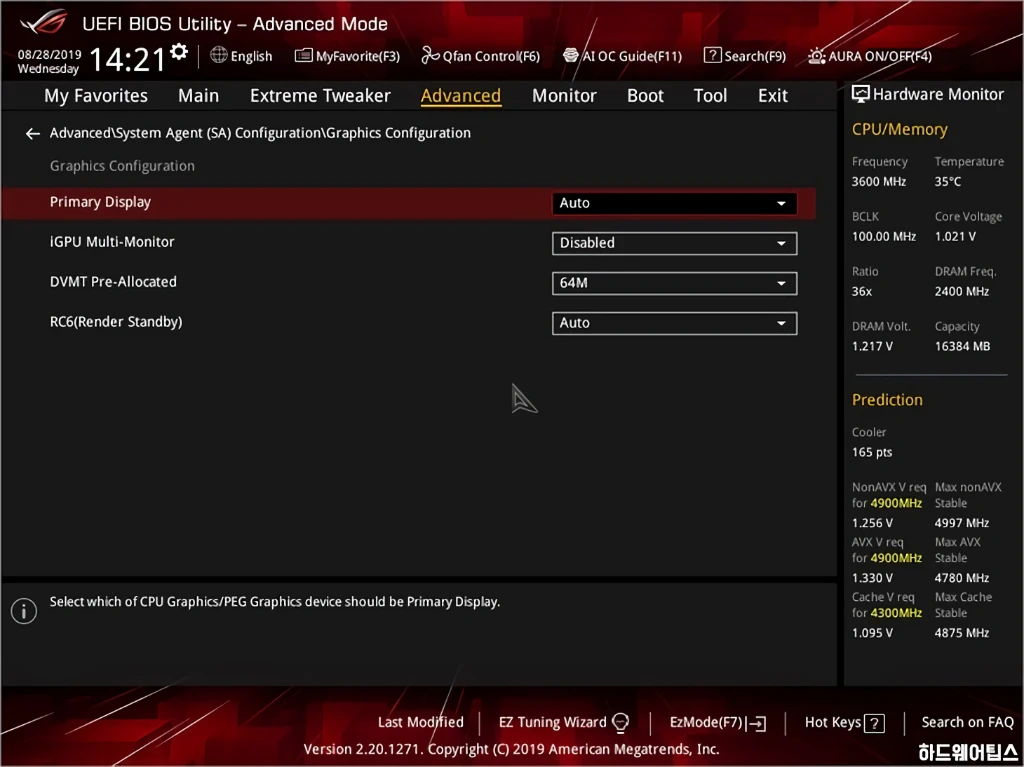The image size is (1024, 767).
Task: Click the 2400 MHz DRAM frequency value
Action: 961,291
